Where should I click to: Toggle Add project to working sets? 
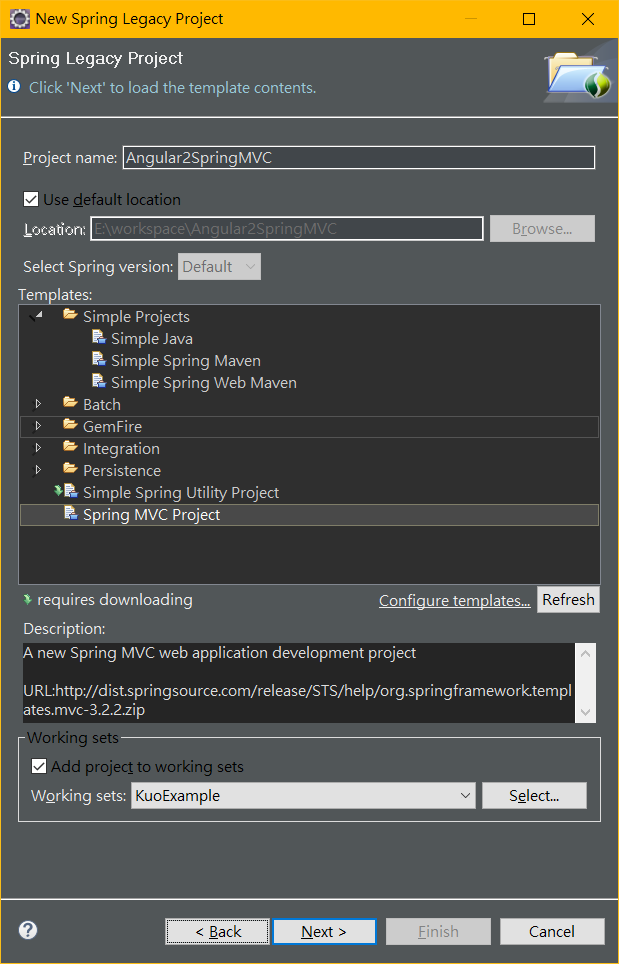coord(39,766)
